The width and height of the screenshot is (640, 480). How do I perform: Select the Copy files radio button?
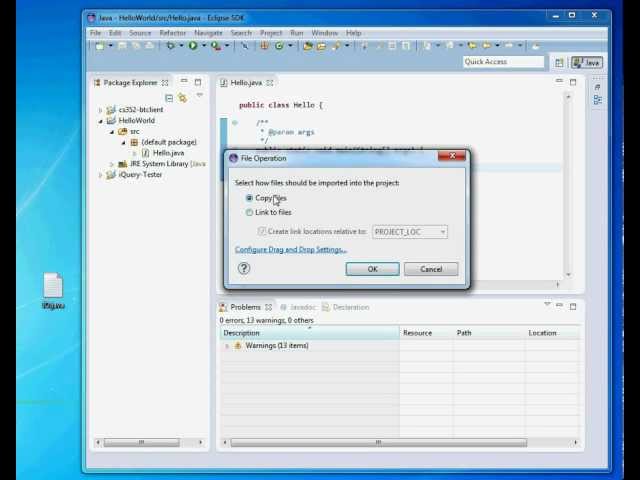(x=249, y=198)
